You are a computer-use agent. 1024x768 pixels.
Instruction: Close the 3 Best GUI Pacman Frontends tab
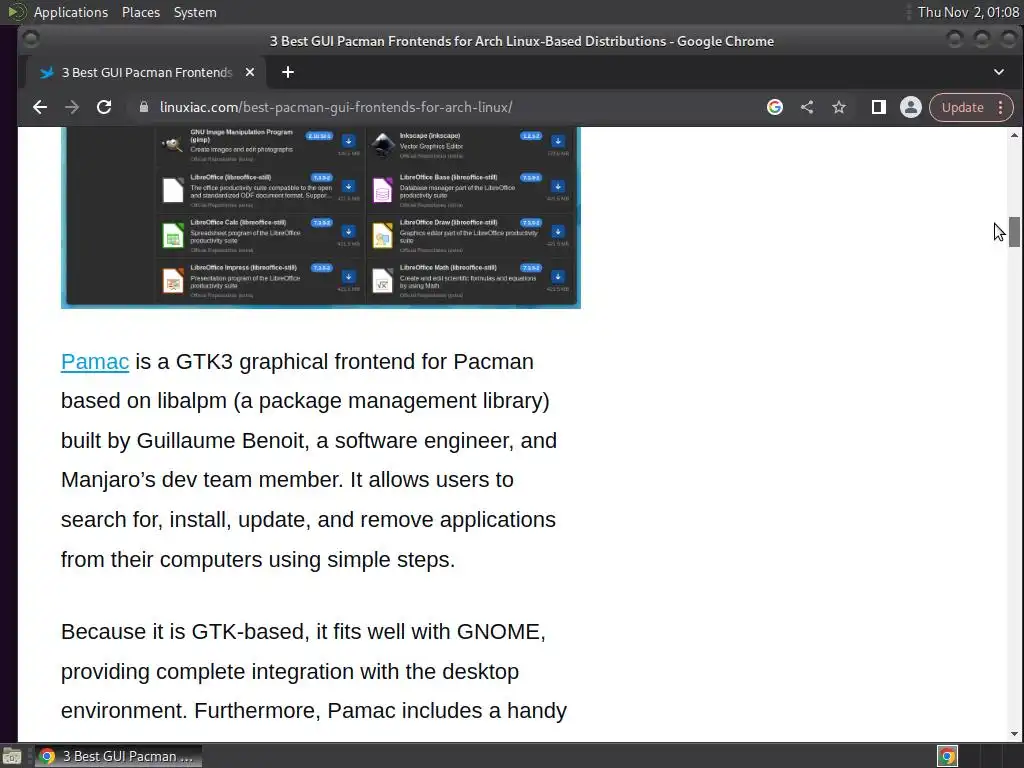click(x=249, y=72)
